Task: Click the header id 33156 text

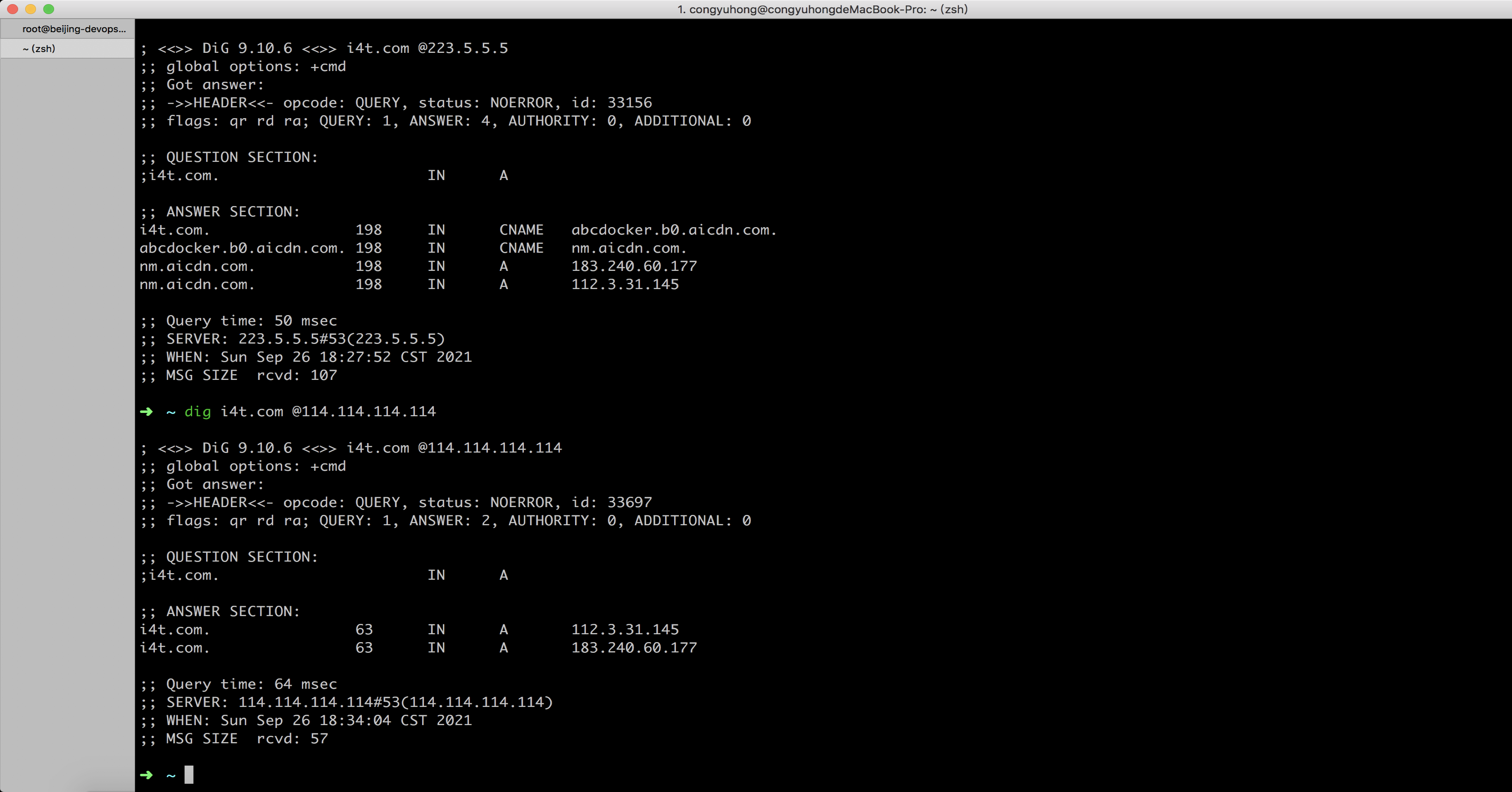Action: click(x=629, y=103)
